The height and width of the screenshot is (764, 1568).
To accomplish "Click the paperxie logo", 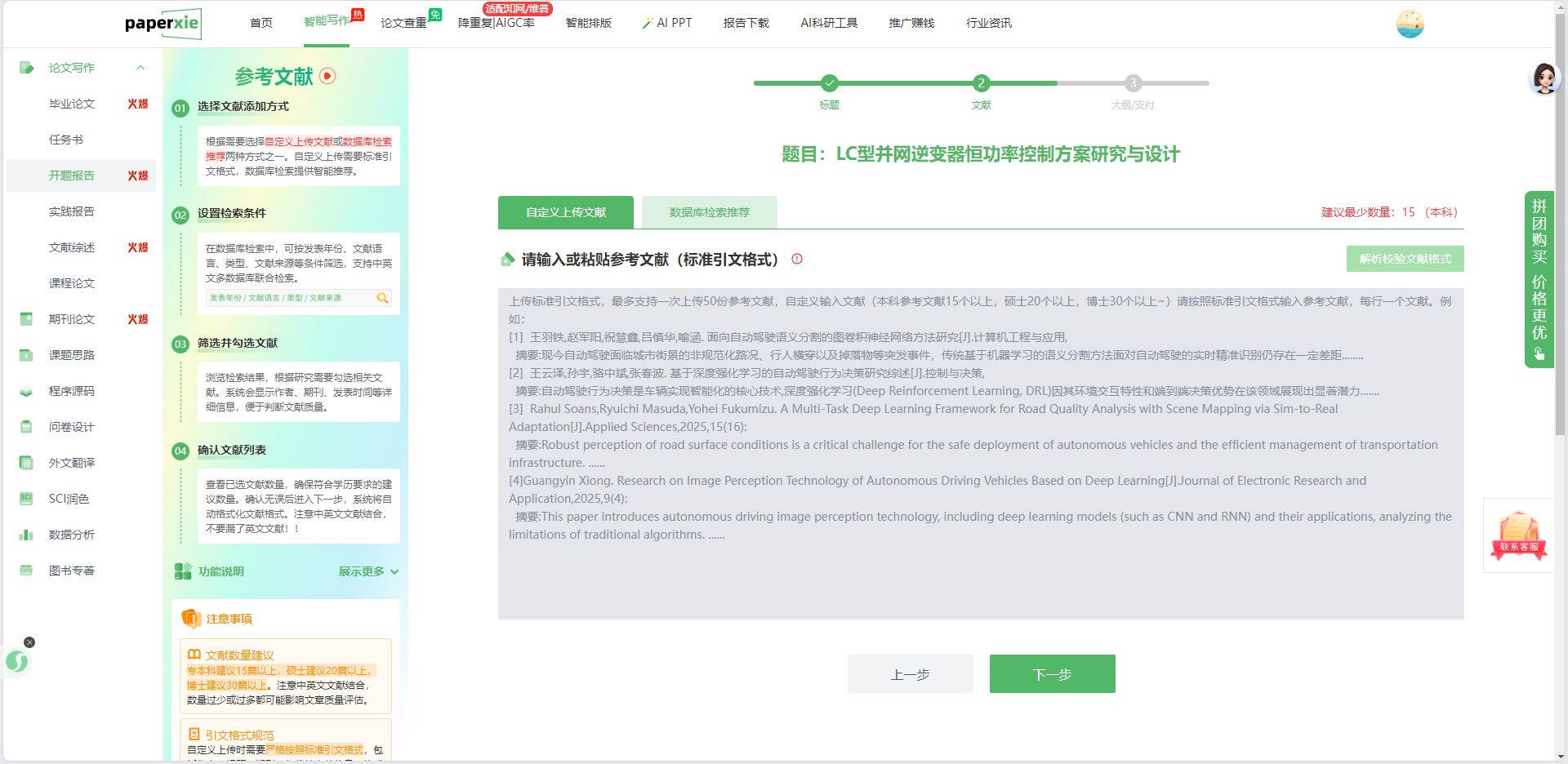I will (x=163, y=24).
